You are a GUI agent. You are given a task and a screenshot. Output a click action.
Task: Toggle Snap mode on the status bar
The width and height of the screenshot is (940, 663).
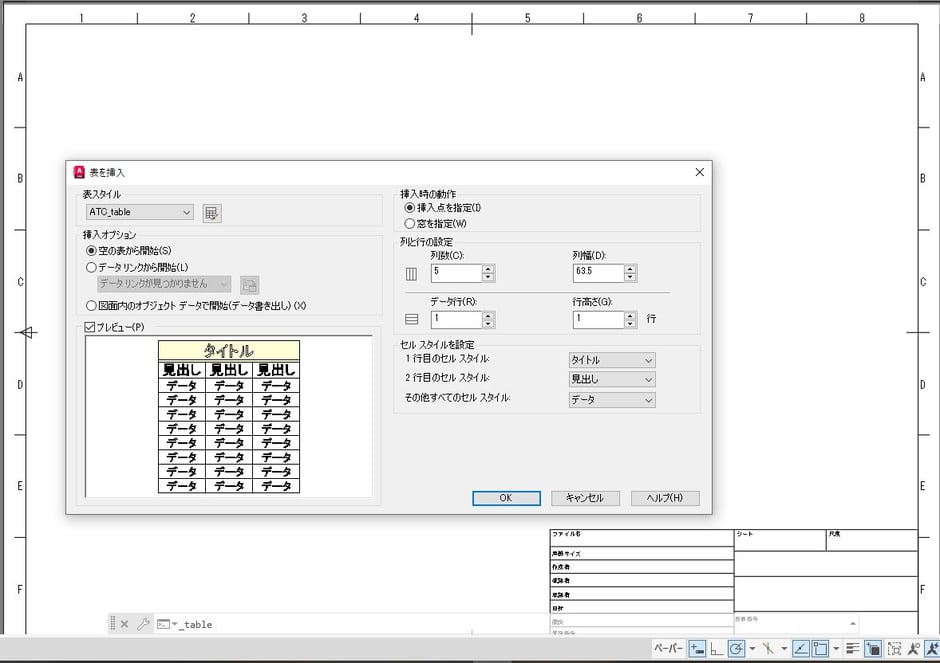697,649
